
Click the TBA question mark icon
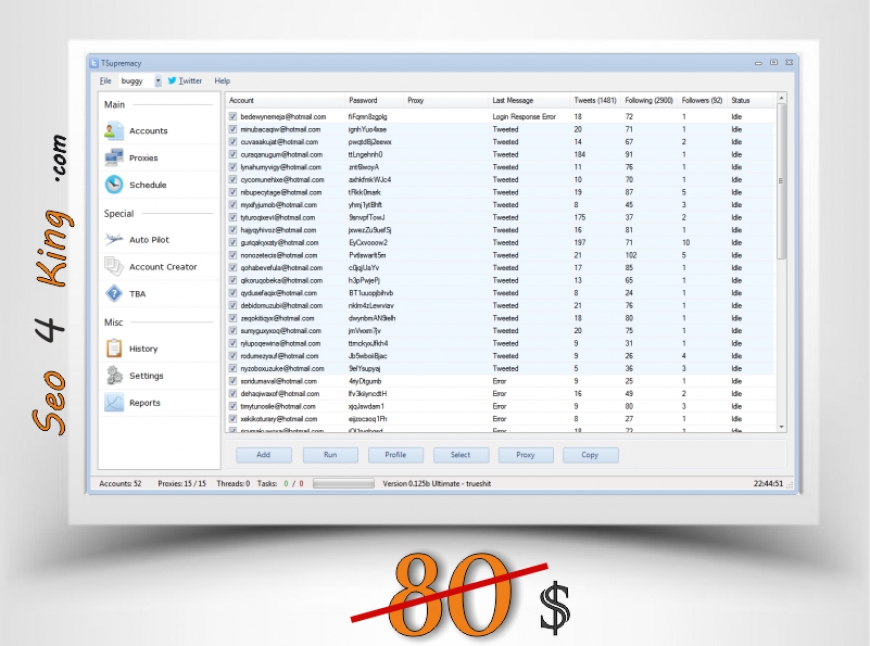coord(114,294)
